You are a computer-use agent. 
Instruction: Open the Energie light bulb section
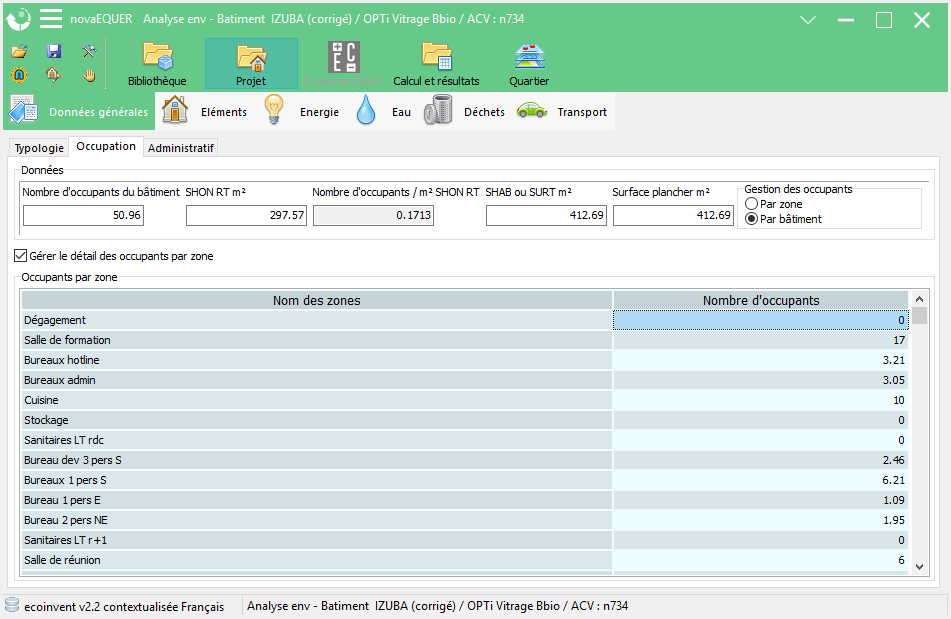point(301,111)
